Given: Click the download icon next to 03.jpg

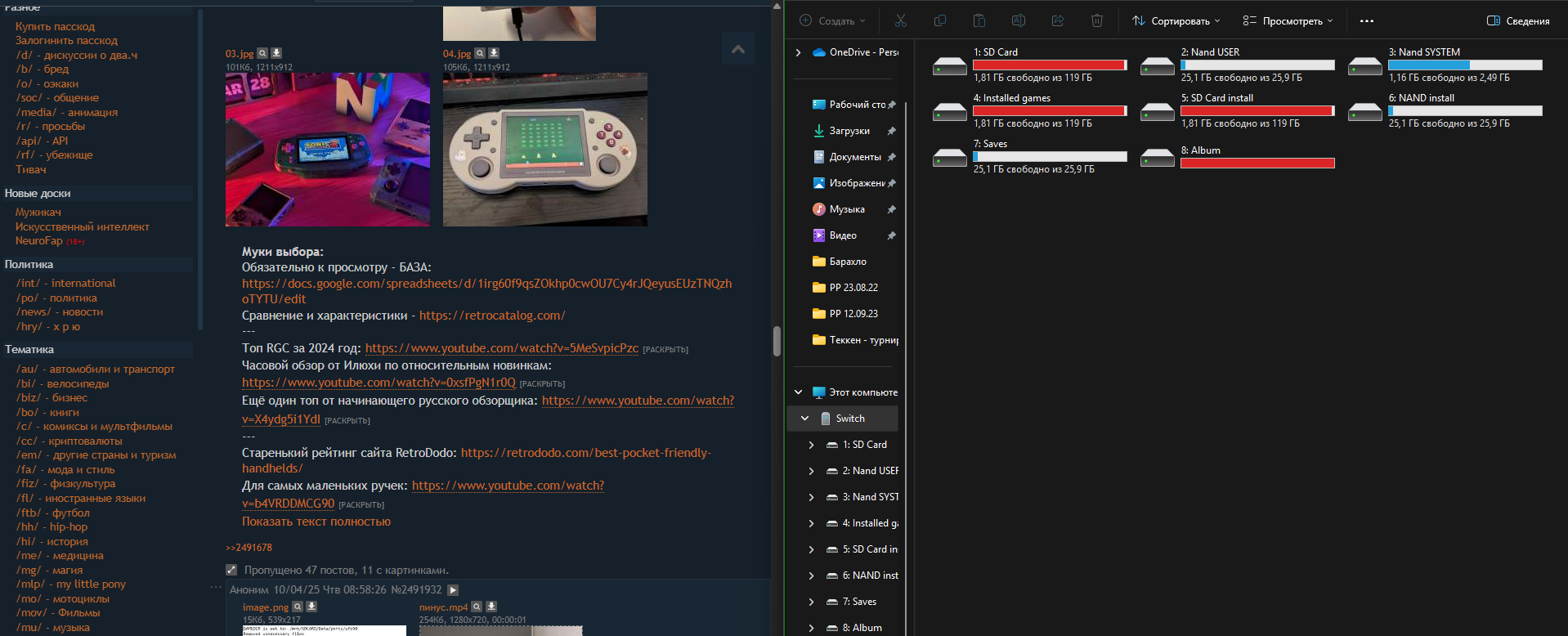Looking at the screenshot, I should click(276, 53).
